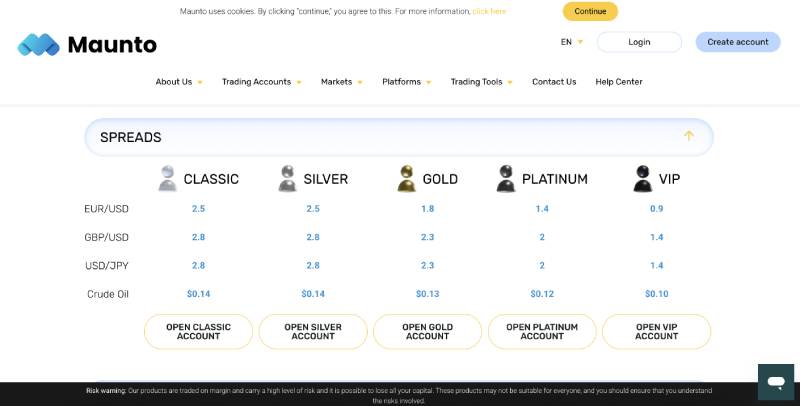Open the Platforms dropdown menu
800x406 pixels.
[x=406, y=82]
